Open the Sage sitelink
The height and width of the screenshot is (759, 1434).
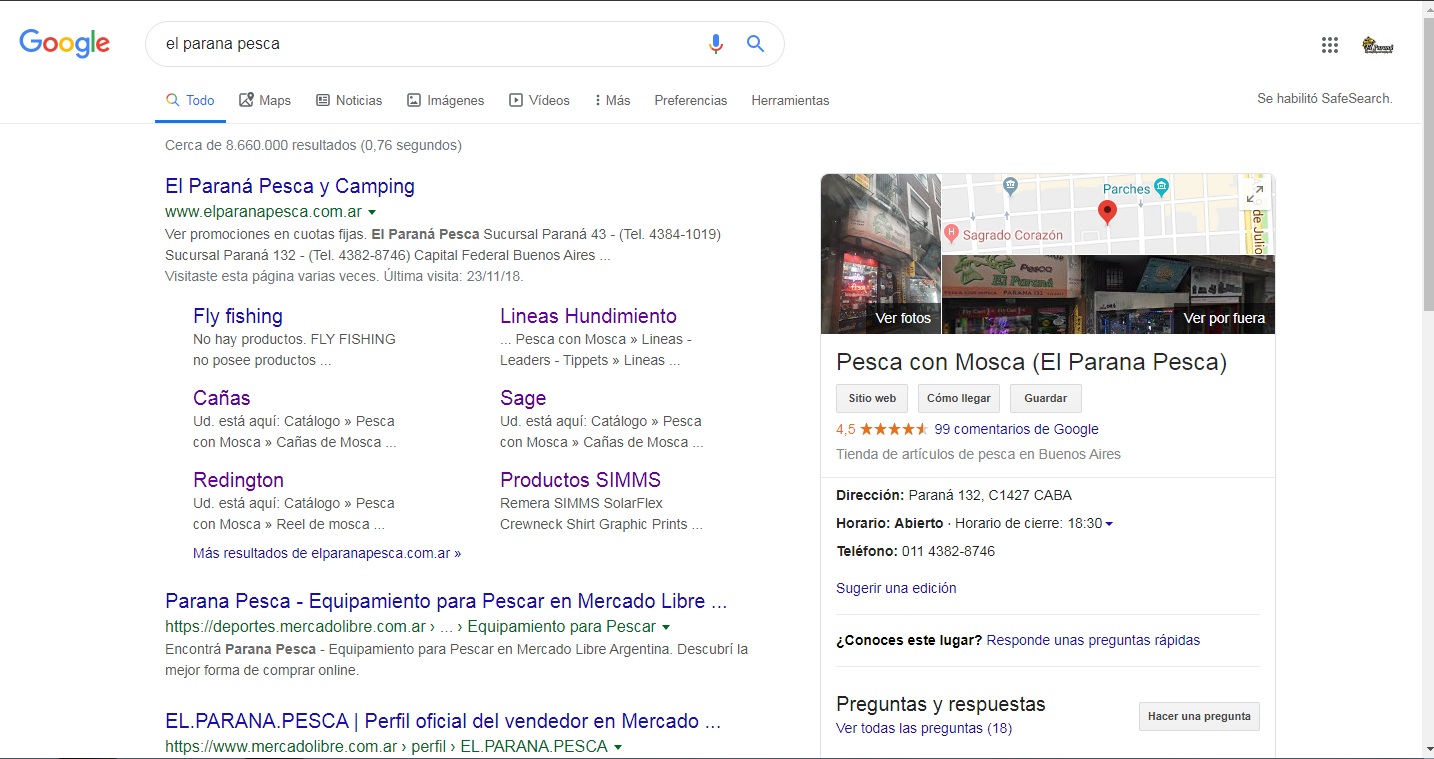click(x=523, y=398)
